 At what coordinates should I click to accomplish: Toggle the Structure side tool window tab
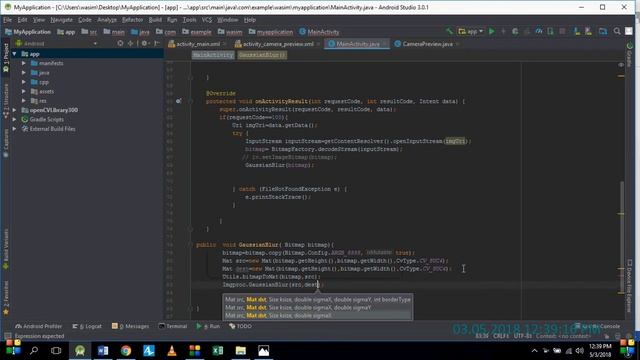tap(6, 101)
